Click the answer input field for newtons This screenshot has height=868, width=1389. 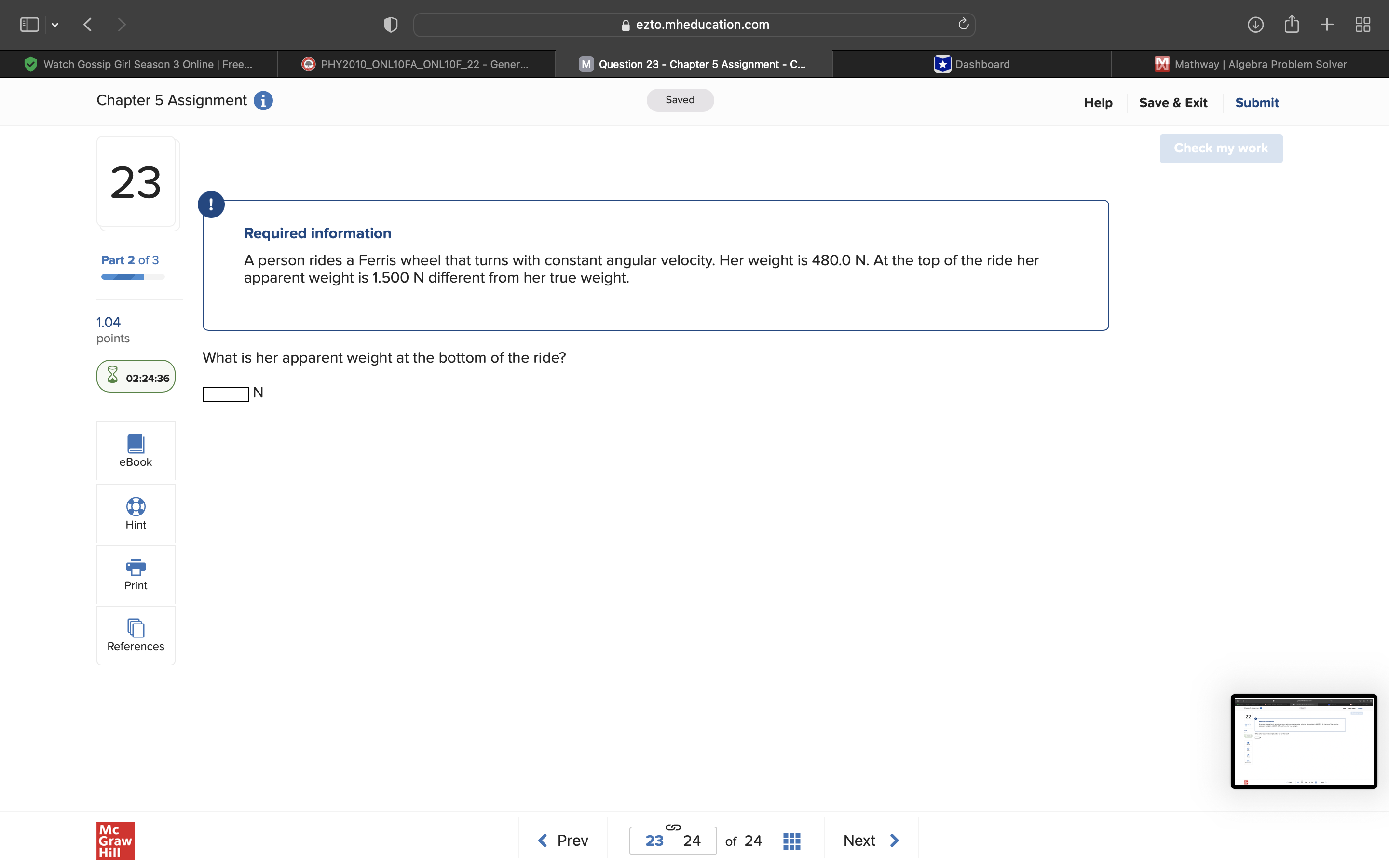[x=226, y=394]
